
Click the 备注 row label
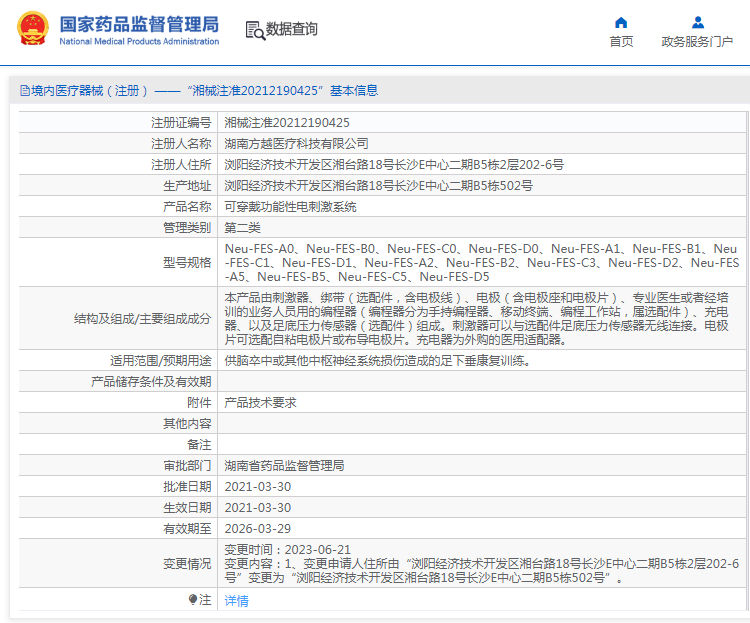[x=199, y=445]
